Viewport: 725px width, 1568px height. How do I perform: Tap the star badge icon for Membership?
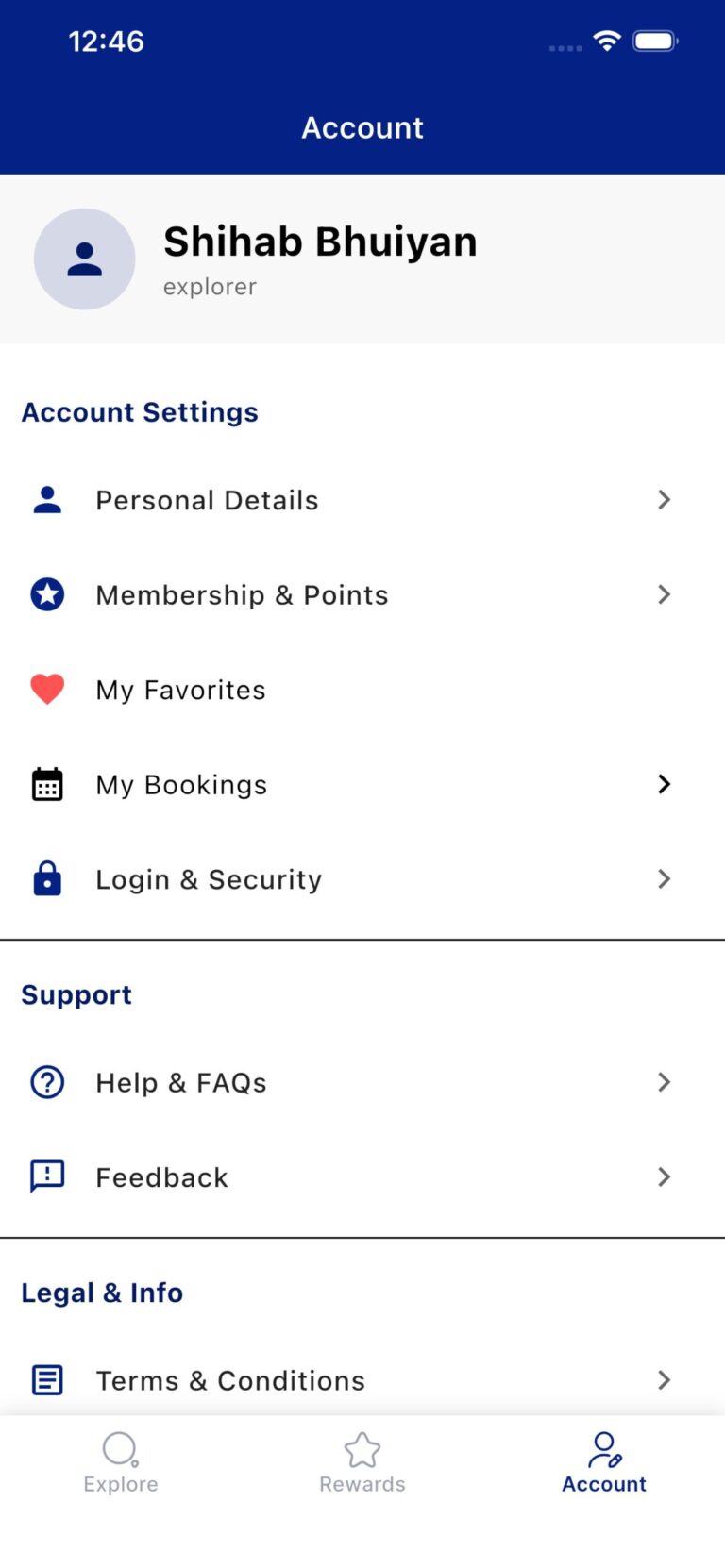[x=47, y=594]
